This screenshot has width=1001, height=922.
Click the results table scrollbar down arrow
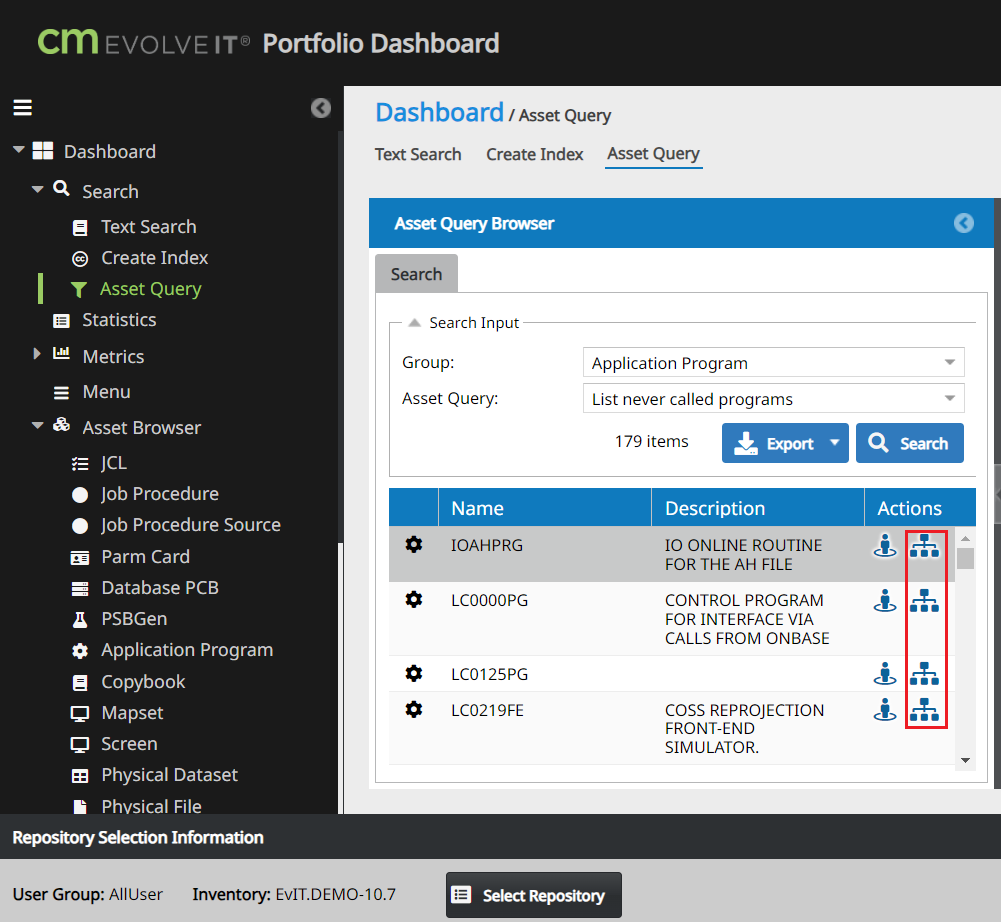tap(965, 760)
